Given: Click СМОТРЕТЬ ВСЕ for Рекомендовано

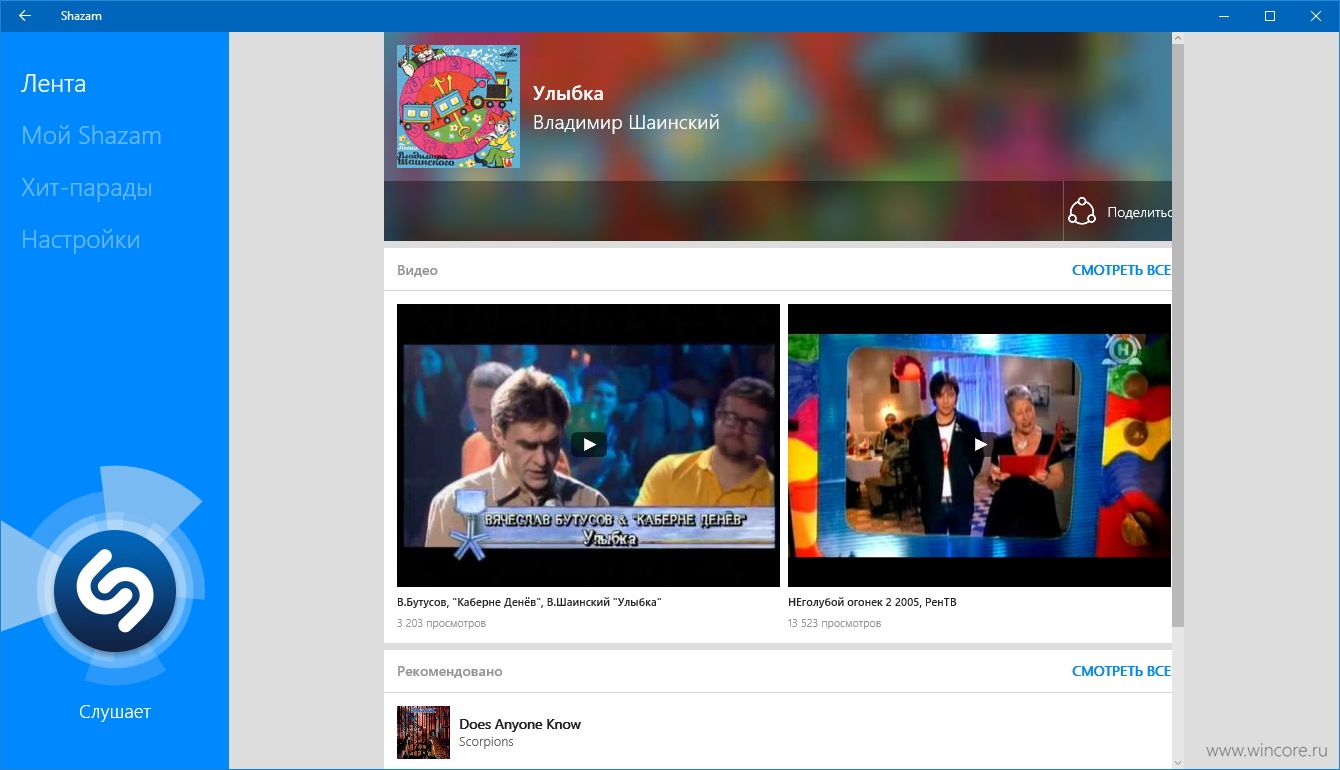Looking at the screenshot, I should (x=1121, y=671).
